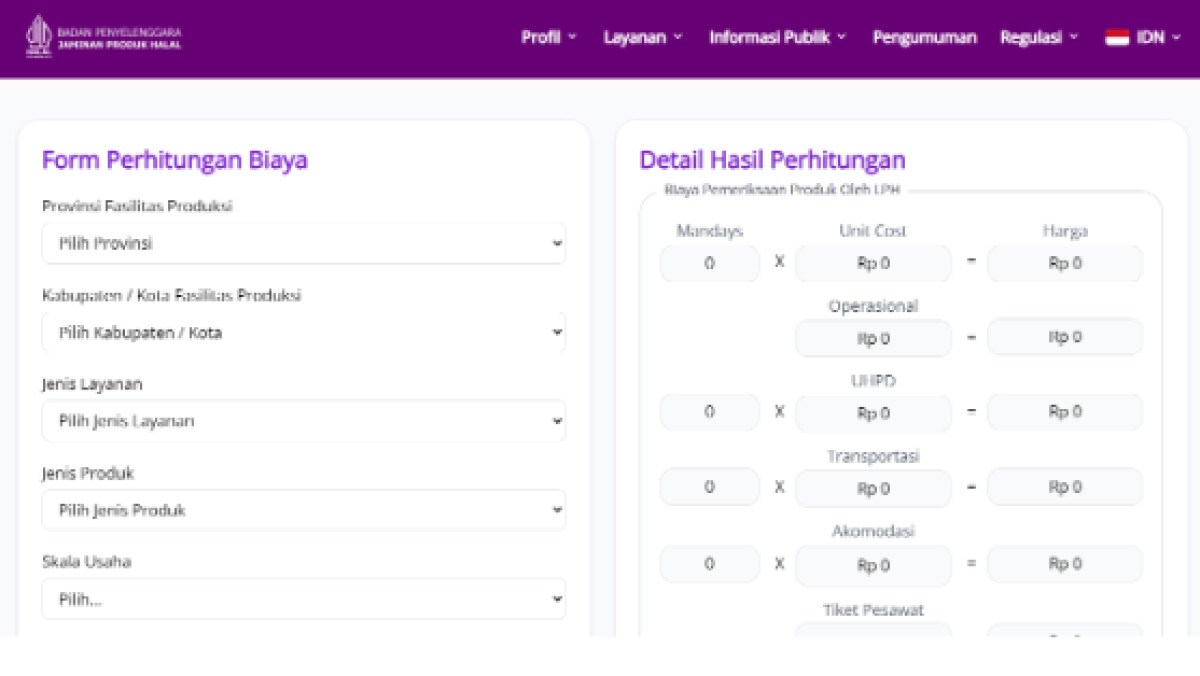
Task: Go to the Pengumuman page
Action: (924, 37)
